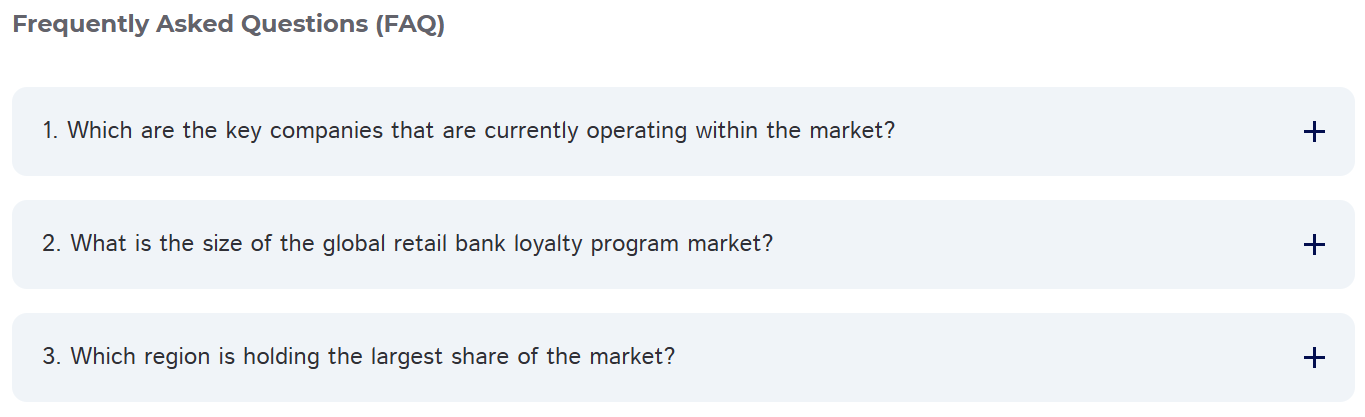Click "Which region is holding" text
Screen dimensions: 1365x417
click(196, 357)
